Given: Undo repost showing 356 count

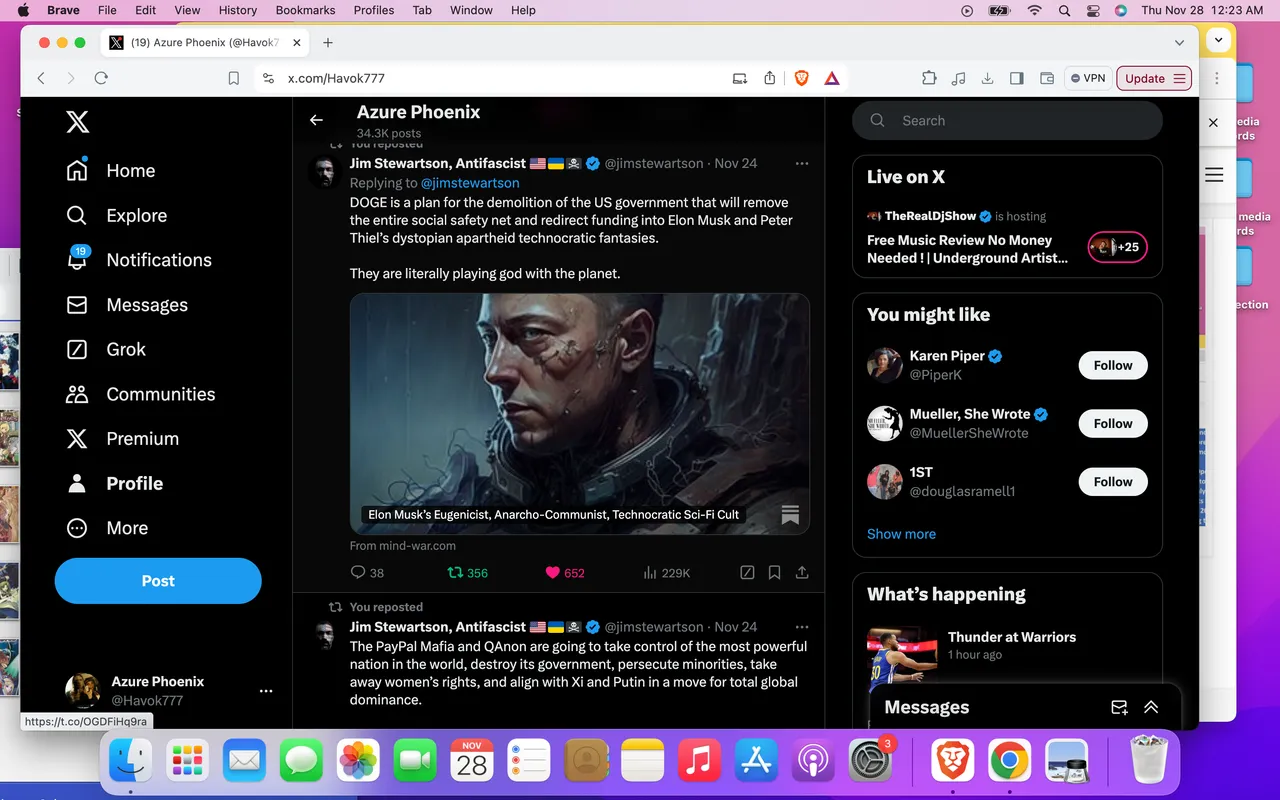Looking at the screenshot, I should click(x=467, y=573).
